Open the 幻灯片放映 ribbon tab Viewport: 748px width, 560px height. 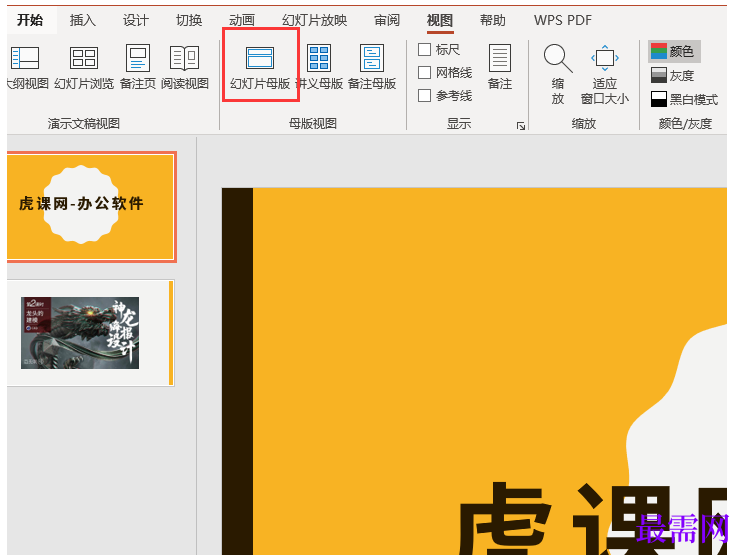pos(314,20)
